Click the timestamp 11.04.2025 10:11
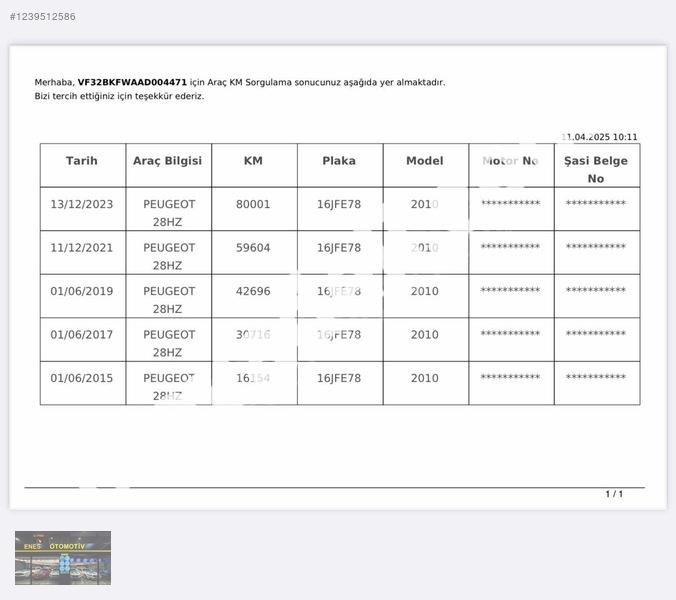Screen dimensions: 676x600 pos(599,137)
